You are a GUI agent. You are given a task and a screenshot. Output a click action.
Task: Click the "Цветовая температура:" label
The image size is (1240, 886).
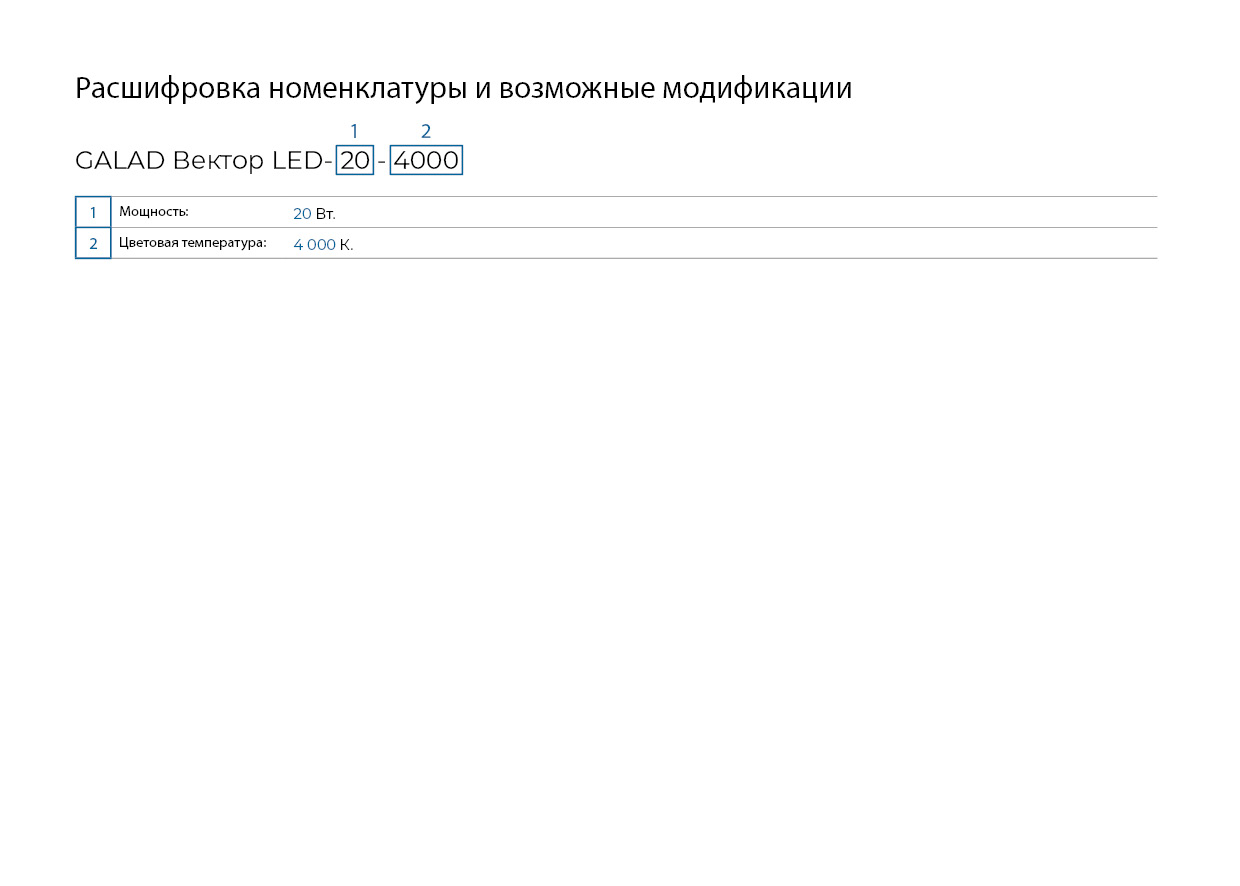click(x=193, y=243)
